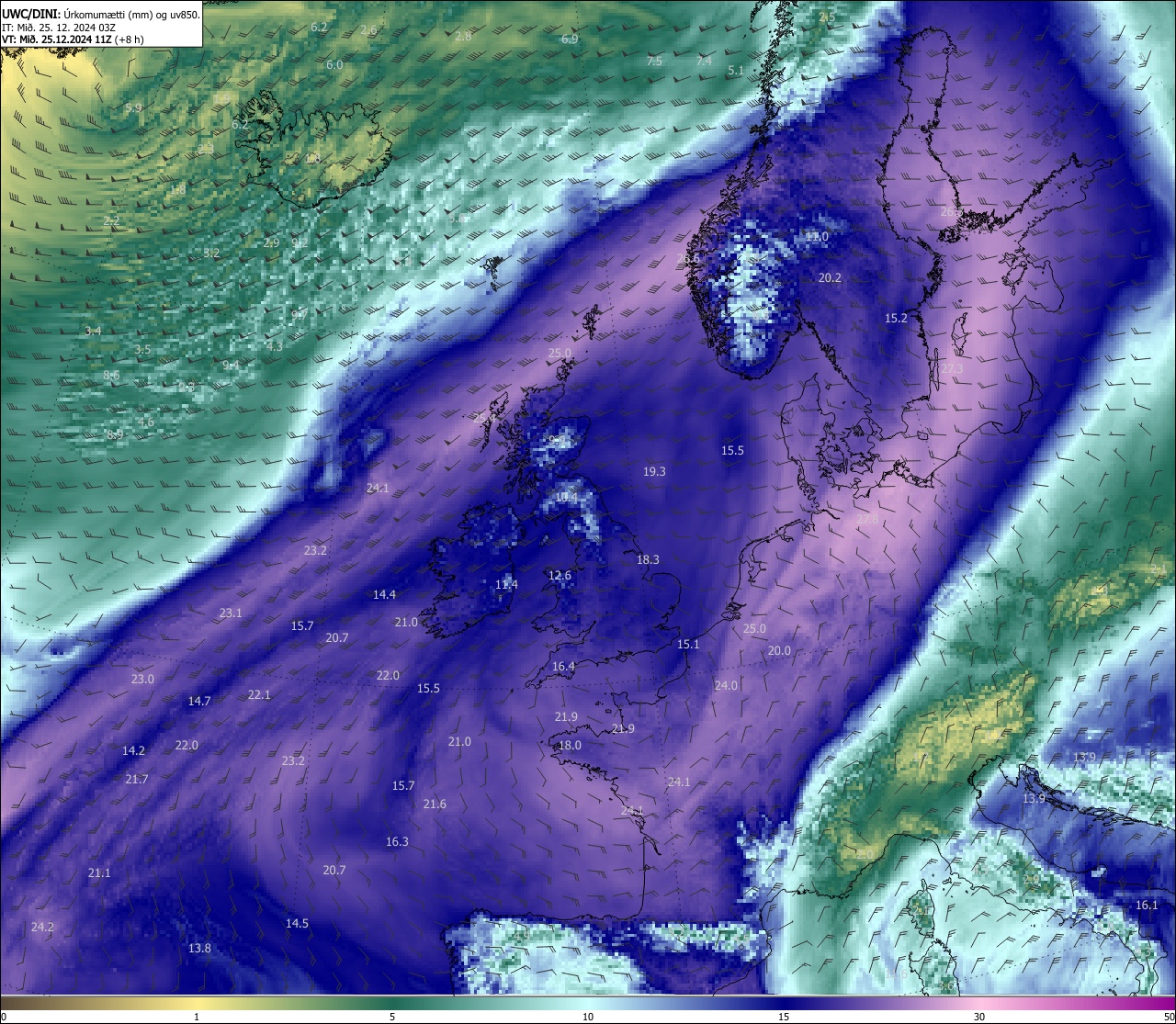Click the '50' tick label on the color scale
The width and height of the screenshot is (1176, 1024).
pyautogui.click(x=1169, y=1017)
